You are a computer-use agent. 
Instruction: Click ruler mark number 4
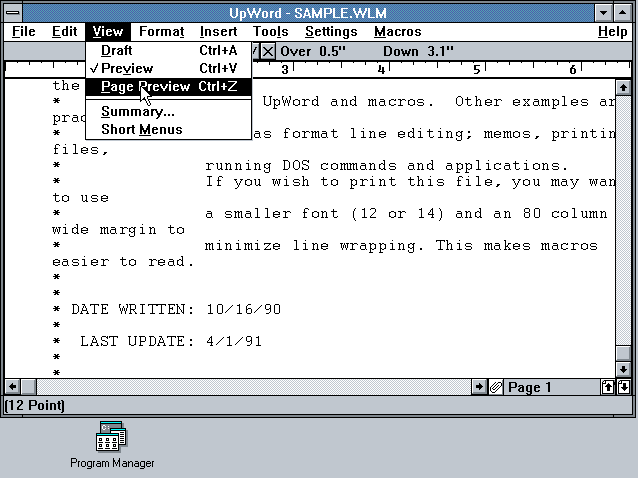[381, 70]
